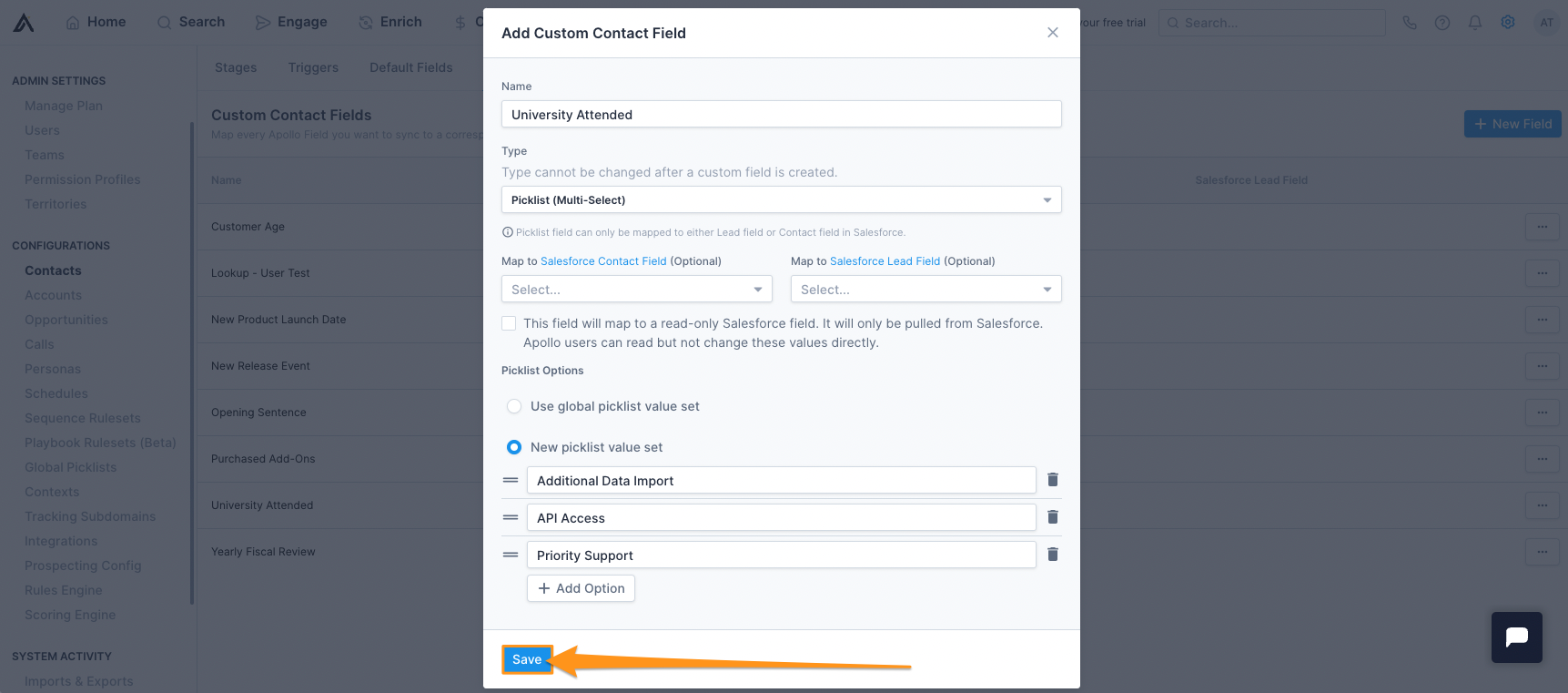
Task: Enable the read-only Salesforce field checkbox
Action: click(x=508, y=323)
